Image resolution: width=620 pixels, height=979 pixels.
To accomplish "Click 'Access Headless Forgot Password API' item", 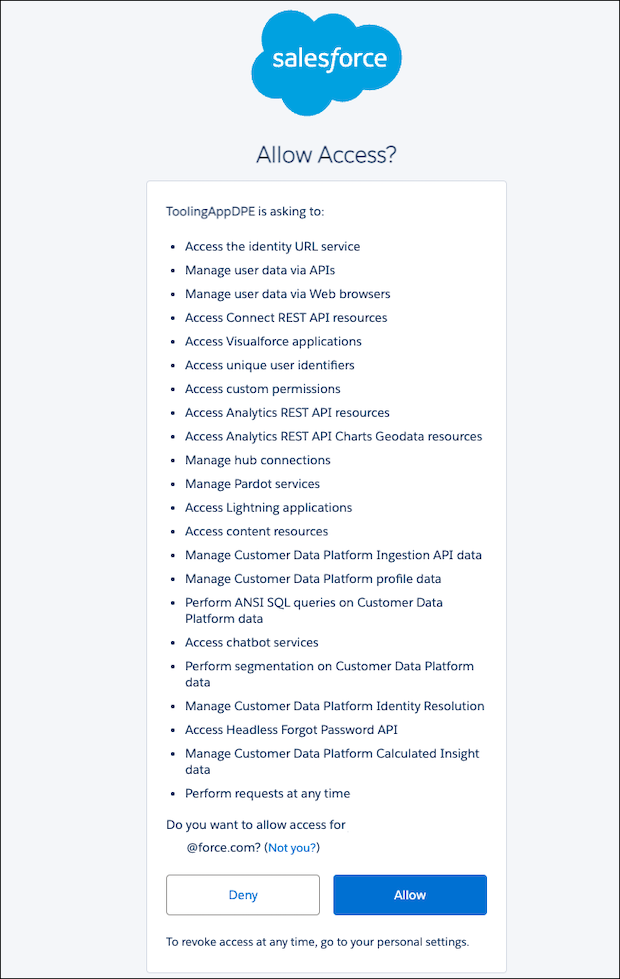I will (291, 730).
